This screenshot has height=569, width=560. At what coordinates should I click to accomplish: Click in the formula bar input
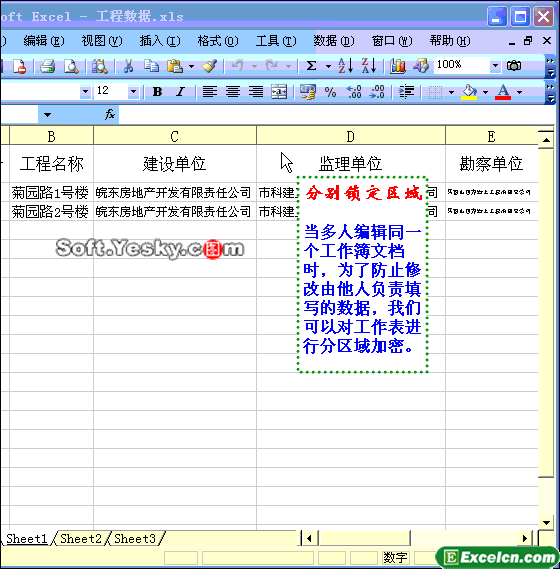(x=336, y=115)
